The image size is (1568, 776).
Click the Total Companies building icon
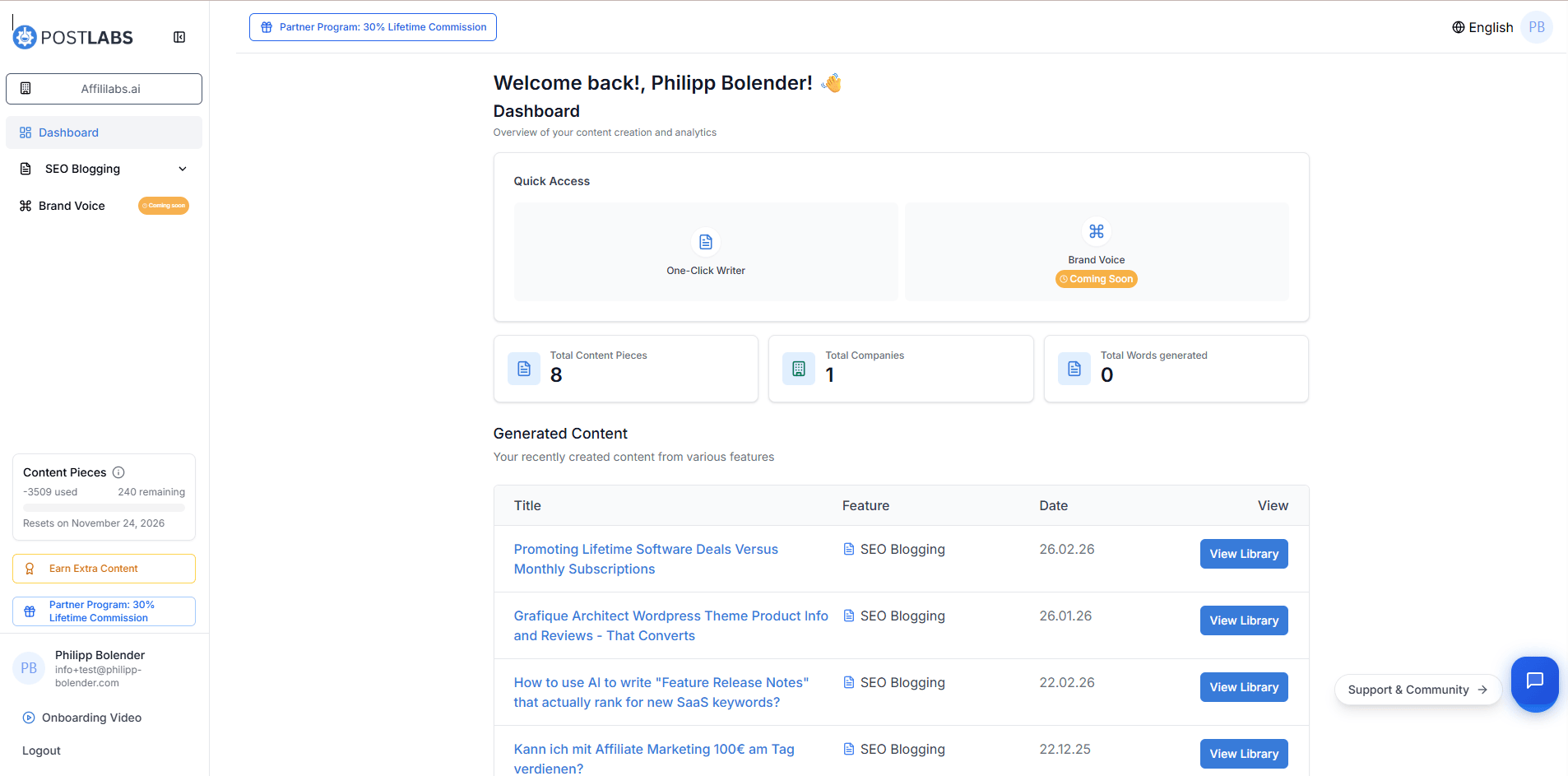pos(798,369)
